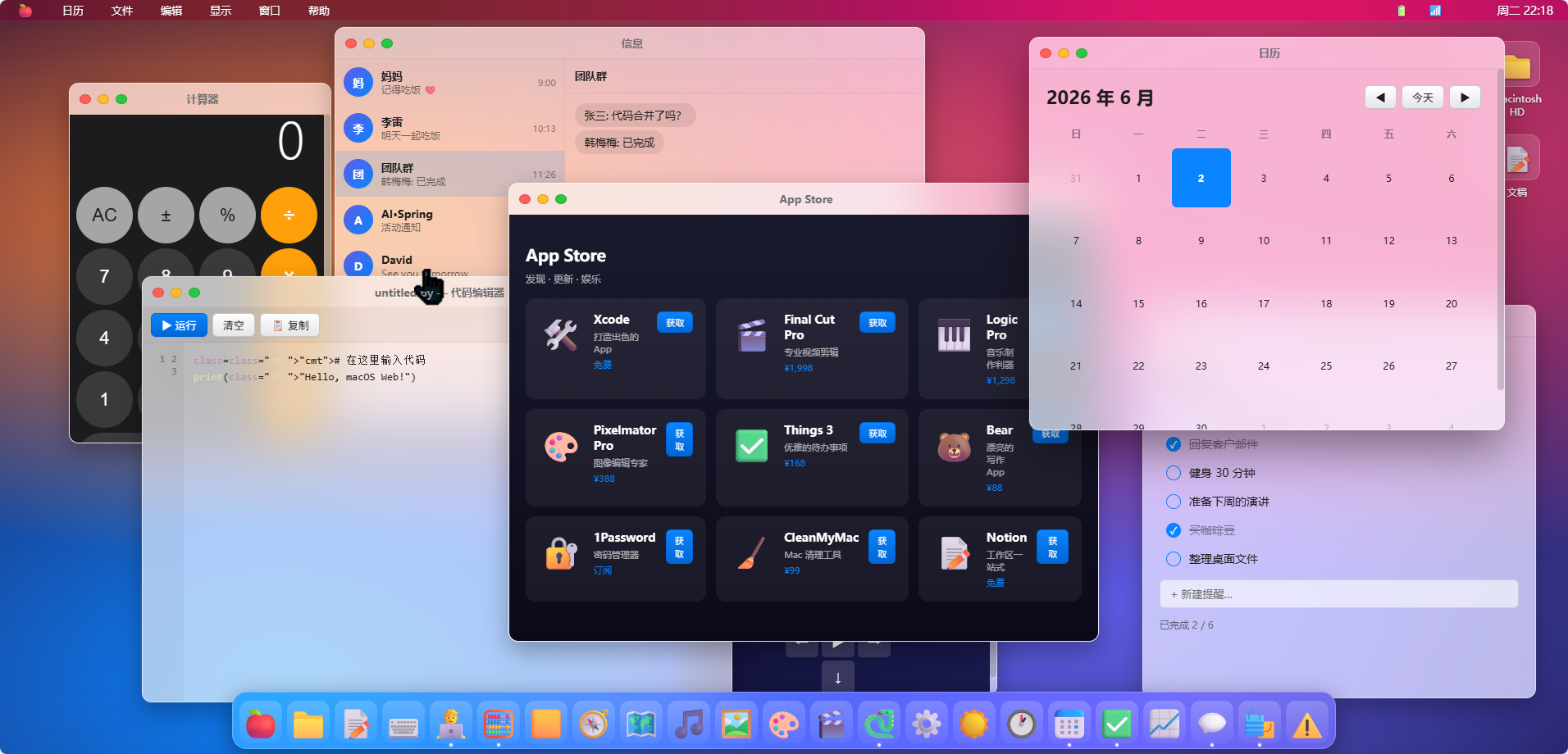Open the Xcode hammer-and-wrench icon in App Store
The image size is (1568, 754).
561,334
